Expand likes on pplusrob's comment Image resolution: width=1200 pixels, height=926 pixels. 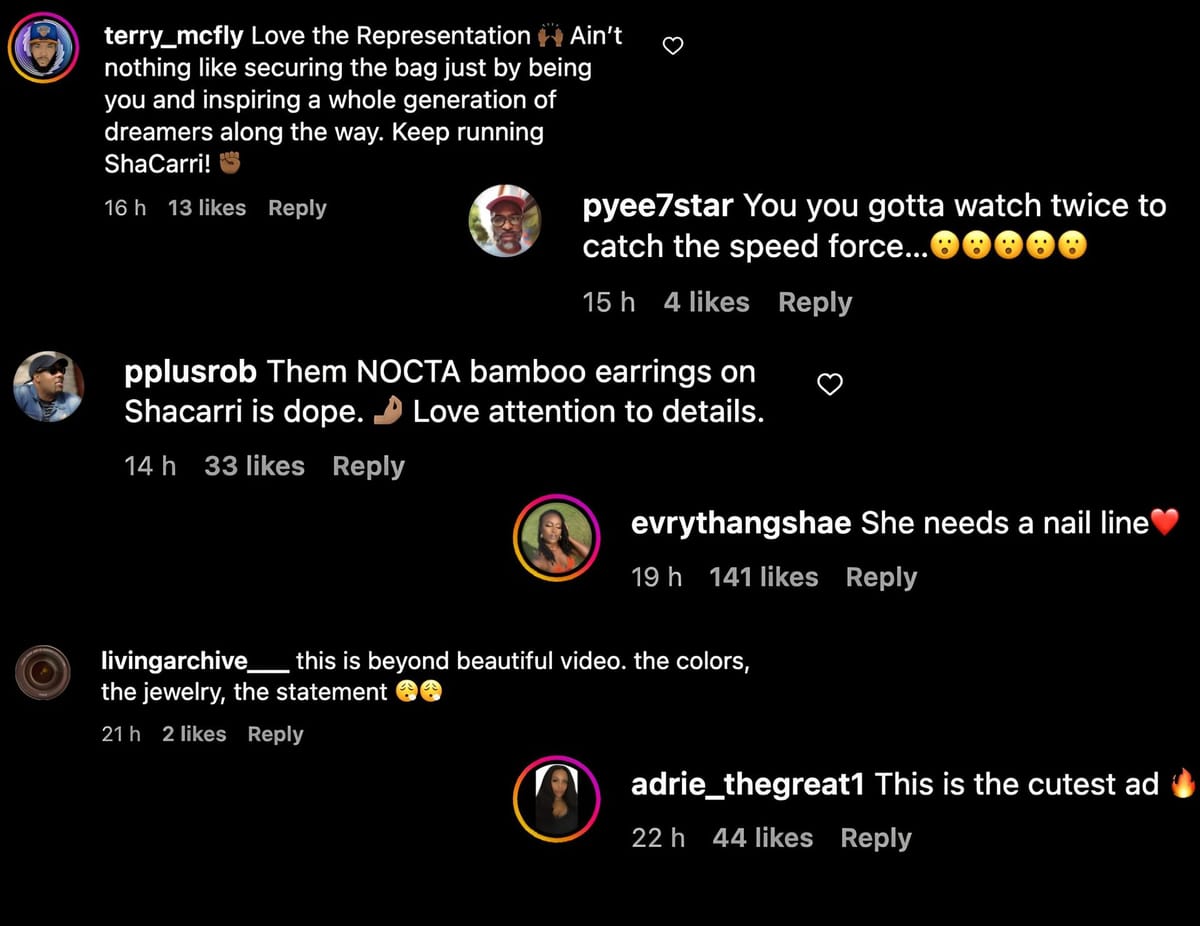[254, 465]
